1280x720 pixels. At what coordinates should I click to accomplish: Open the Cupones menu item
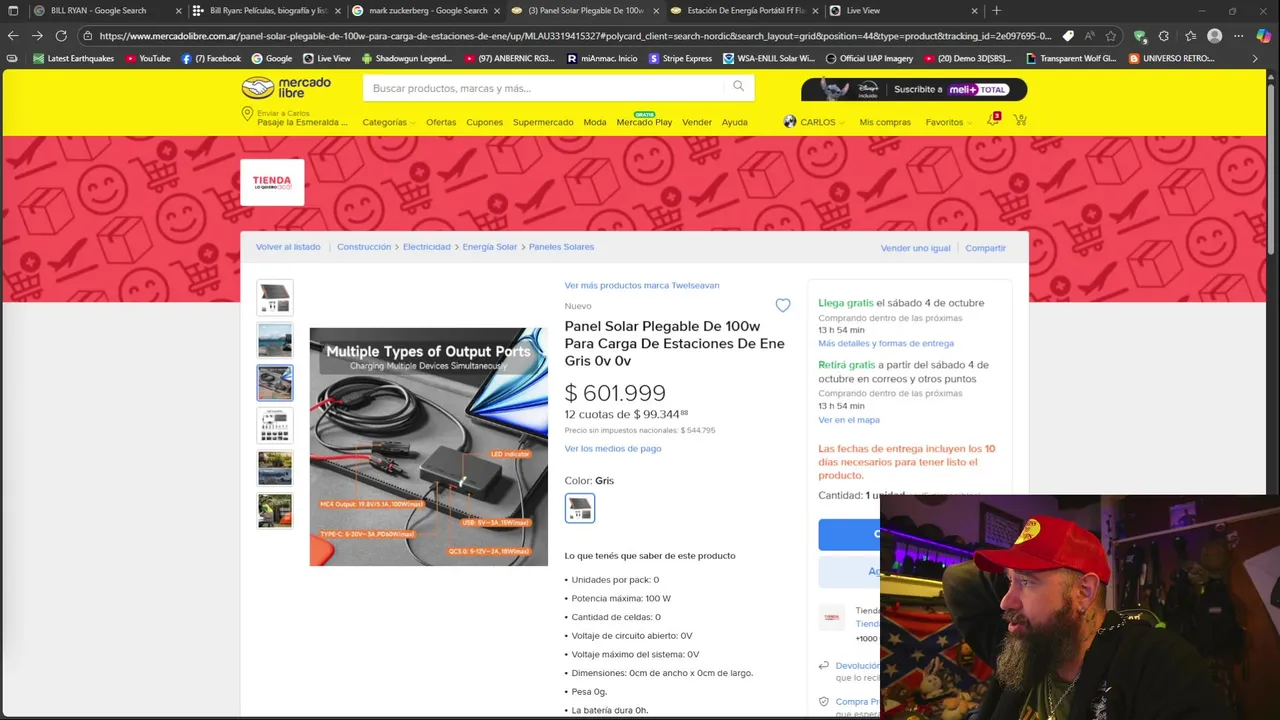point(485,122)
